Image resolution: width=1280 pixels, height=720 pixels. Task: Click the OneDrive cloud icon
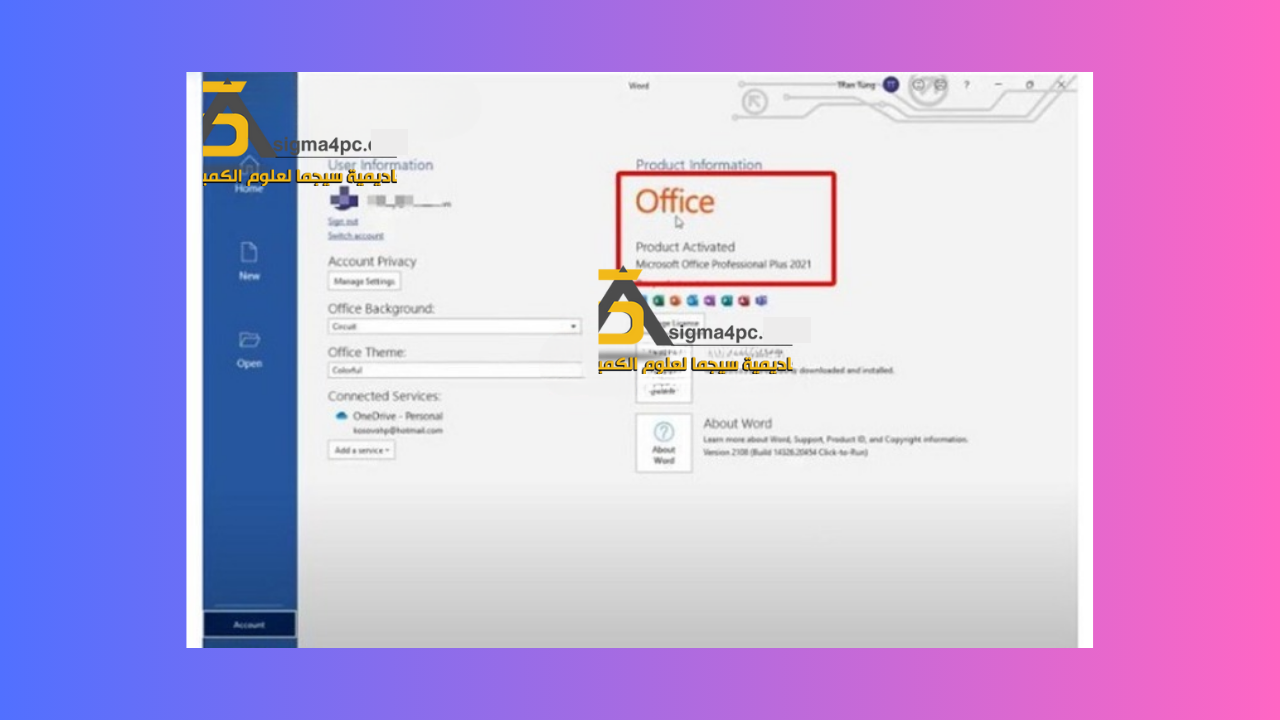pos(341,415)
